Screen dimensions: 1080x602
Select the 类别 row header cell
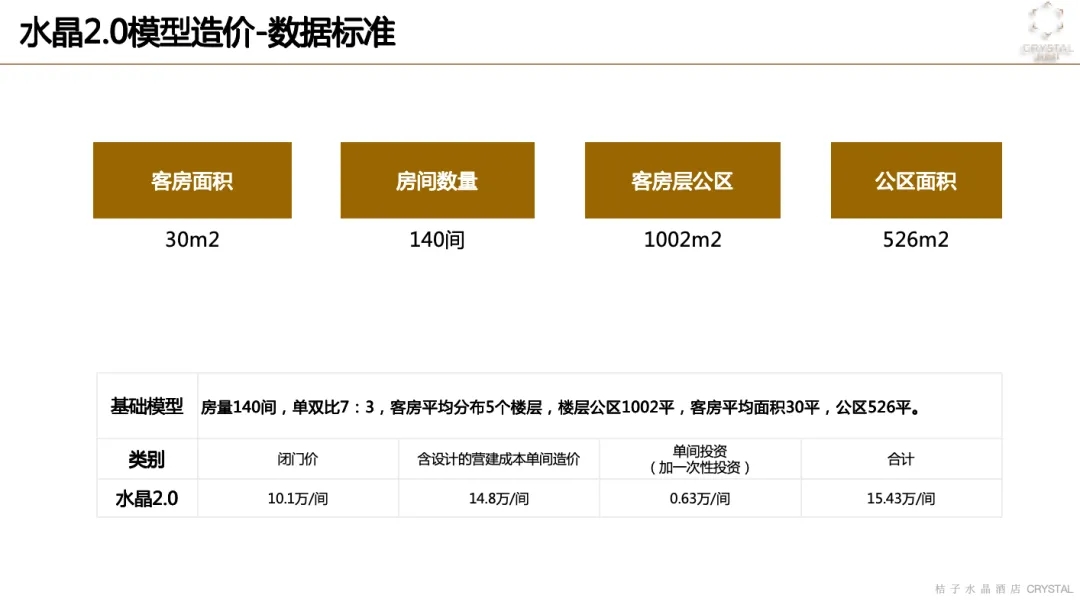(x=147, y=459)
